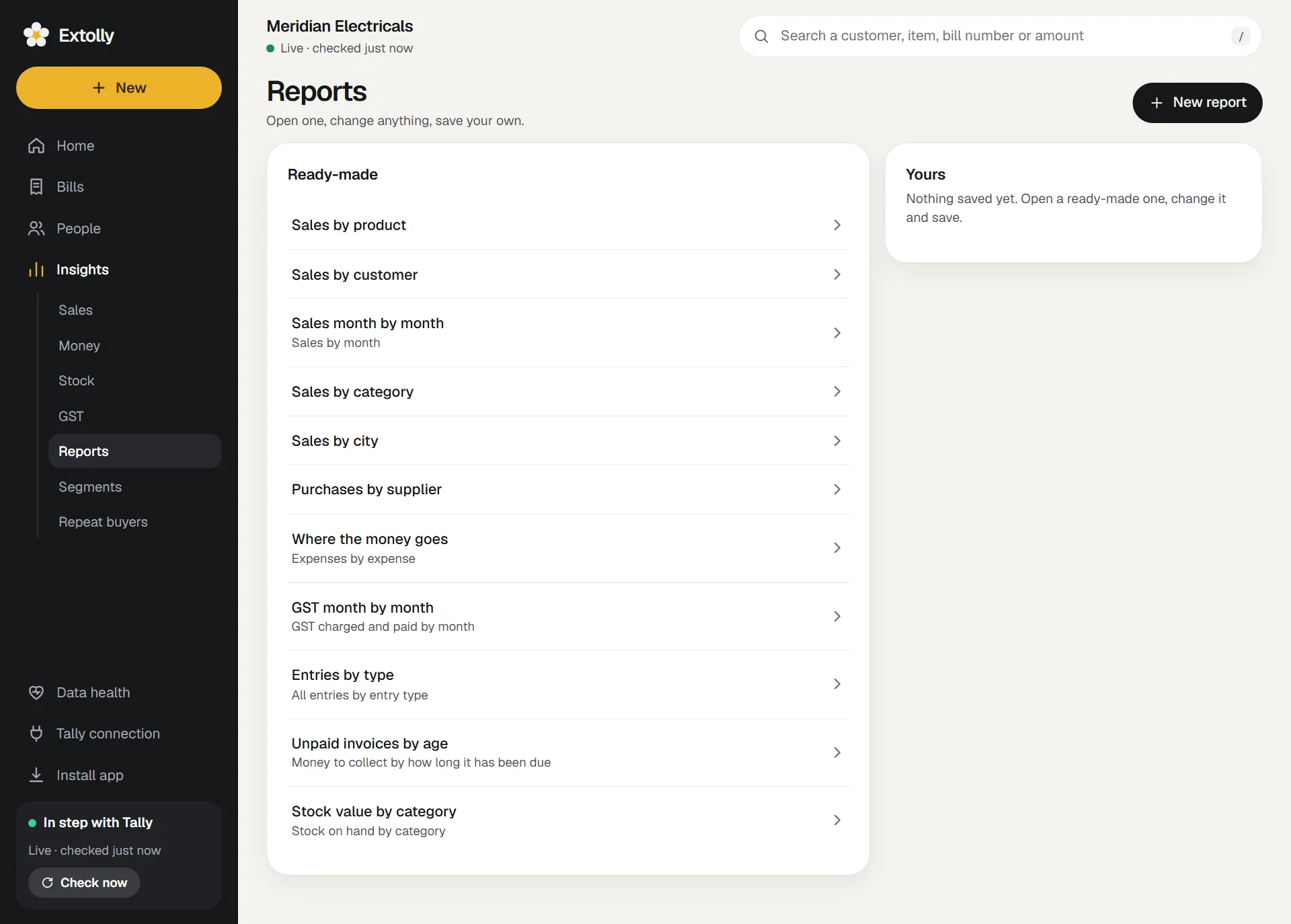Viewport: 1291px width, 924px height.
Task: Open the Sales by product report
Action: (x=568, y=225)
